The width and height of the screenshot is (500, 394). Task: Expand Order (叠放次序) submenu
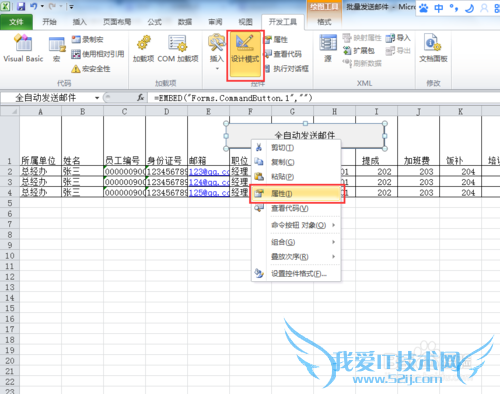click(x=297, y=257)
